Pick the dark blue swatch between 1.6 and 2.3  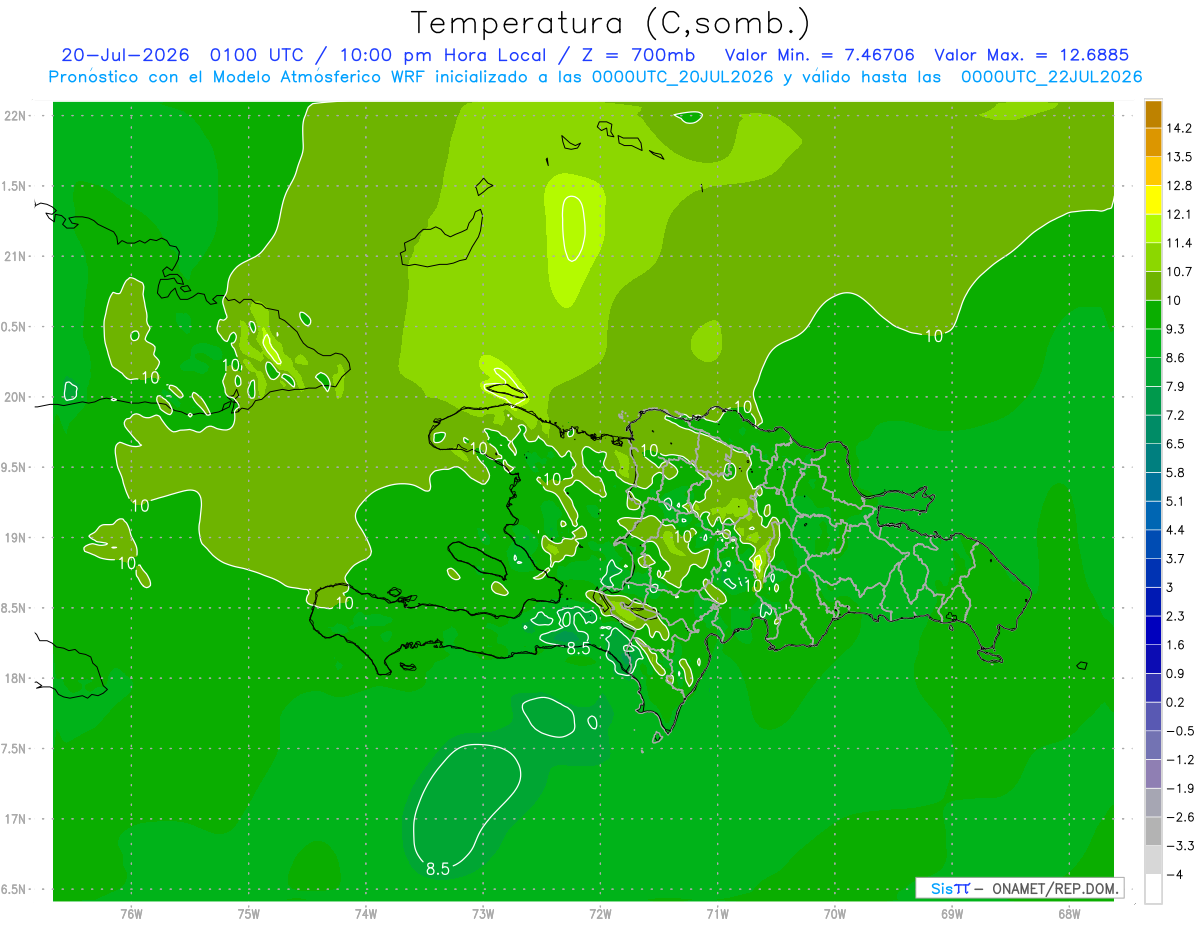1153,630
